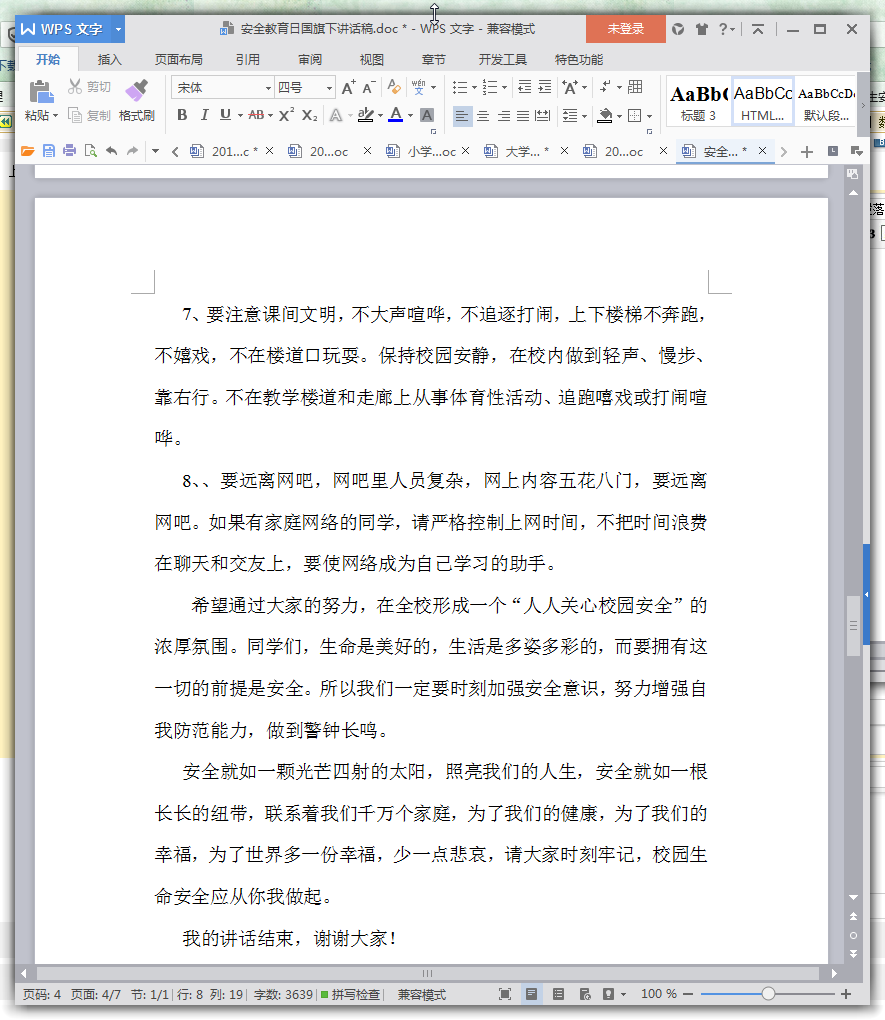This screenshot has width=885, height=1020.
Task: Click the increase indent icon
Action: 545,87
